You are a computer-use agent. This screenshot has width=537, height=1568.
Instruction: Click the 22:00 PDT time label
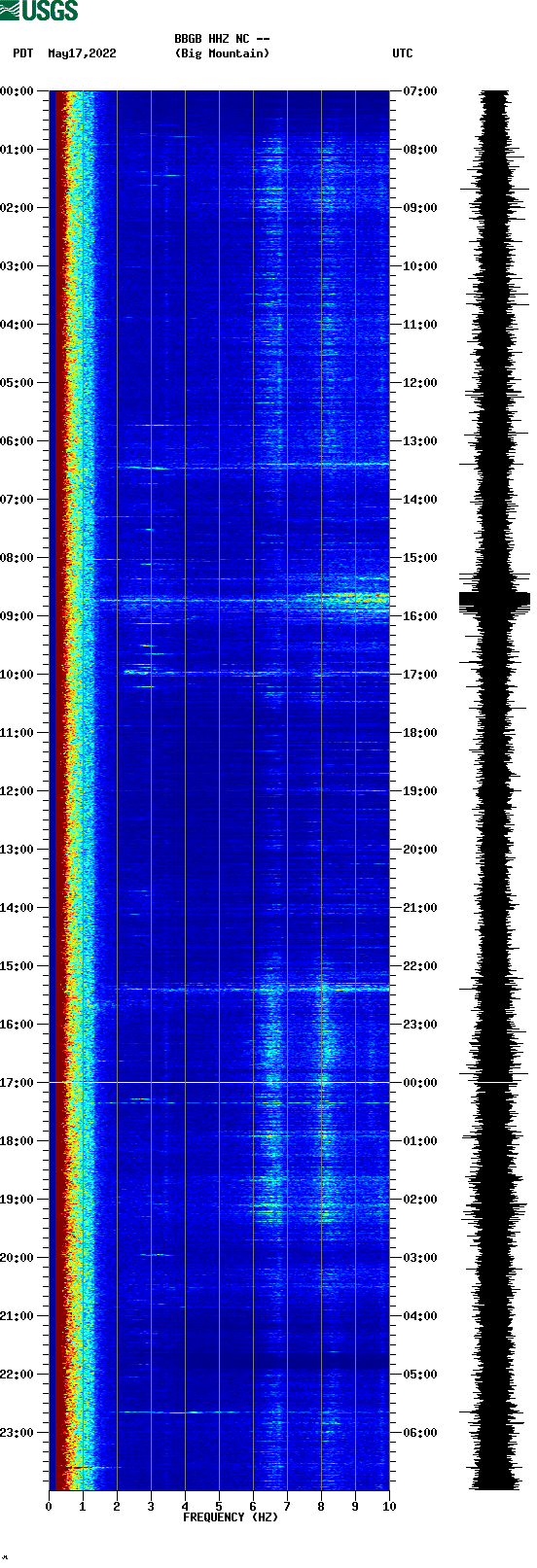[x=18, y=1375]
